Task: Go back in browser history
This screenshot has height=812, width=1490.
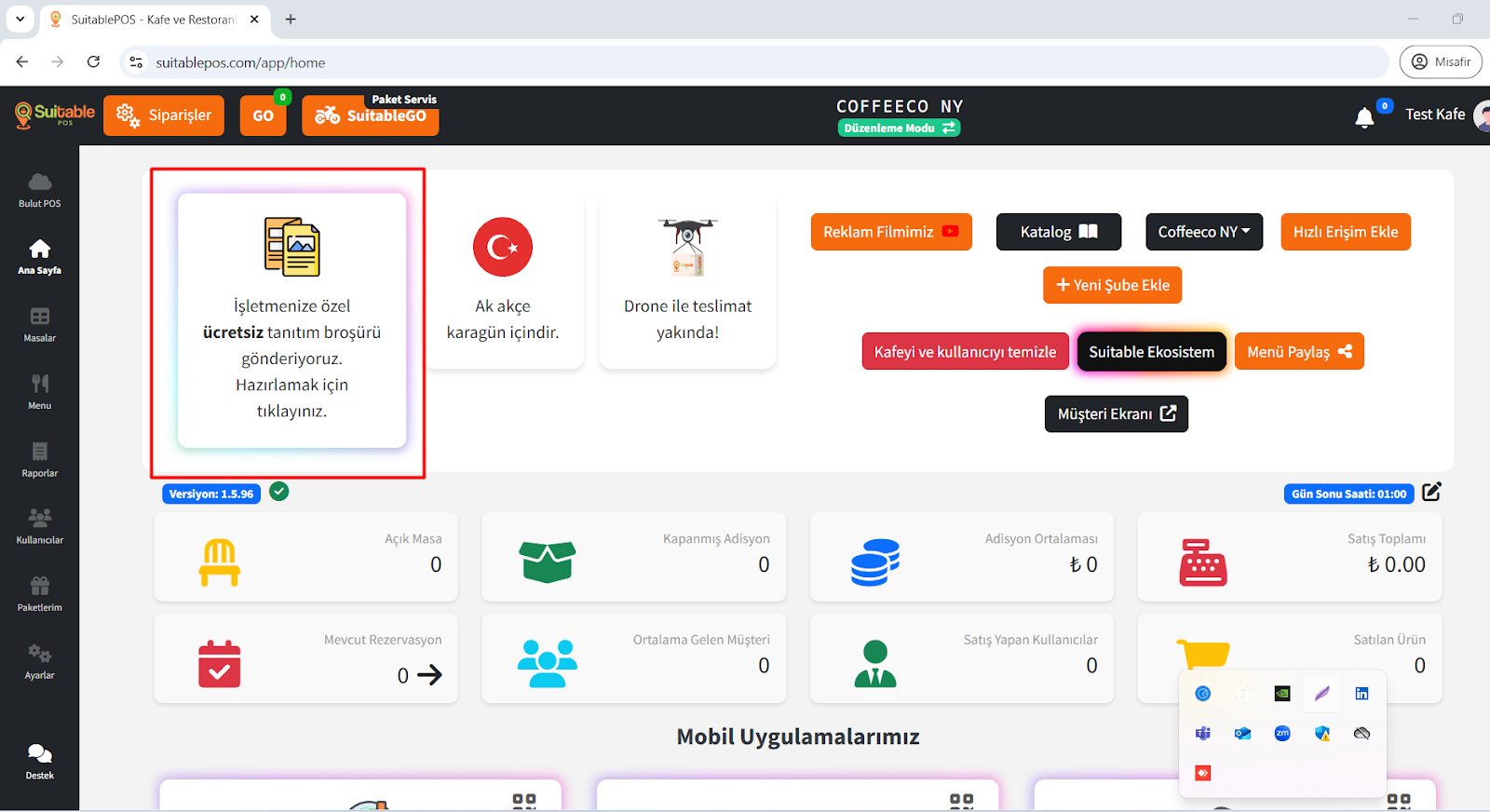Action: coord(22,61)
